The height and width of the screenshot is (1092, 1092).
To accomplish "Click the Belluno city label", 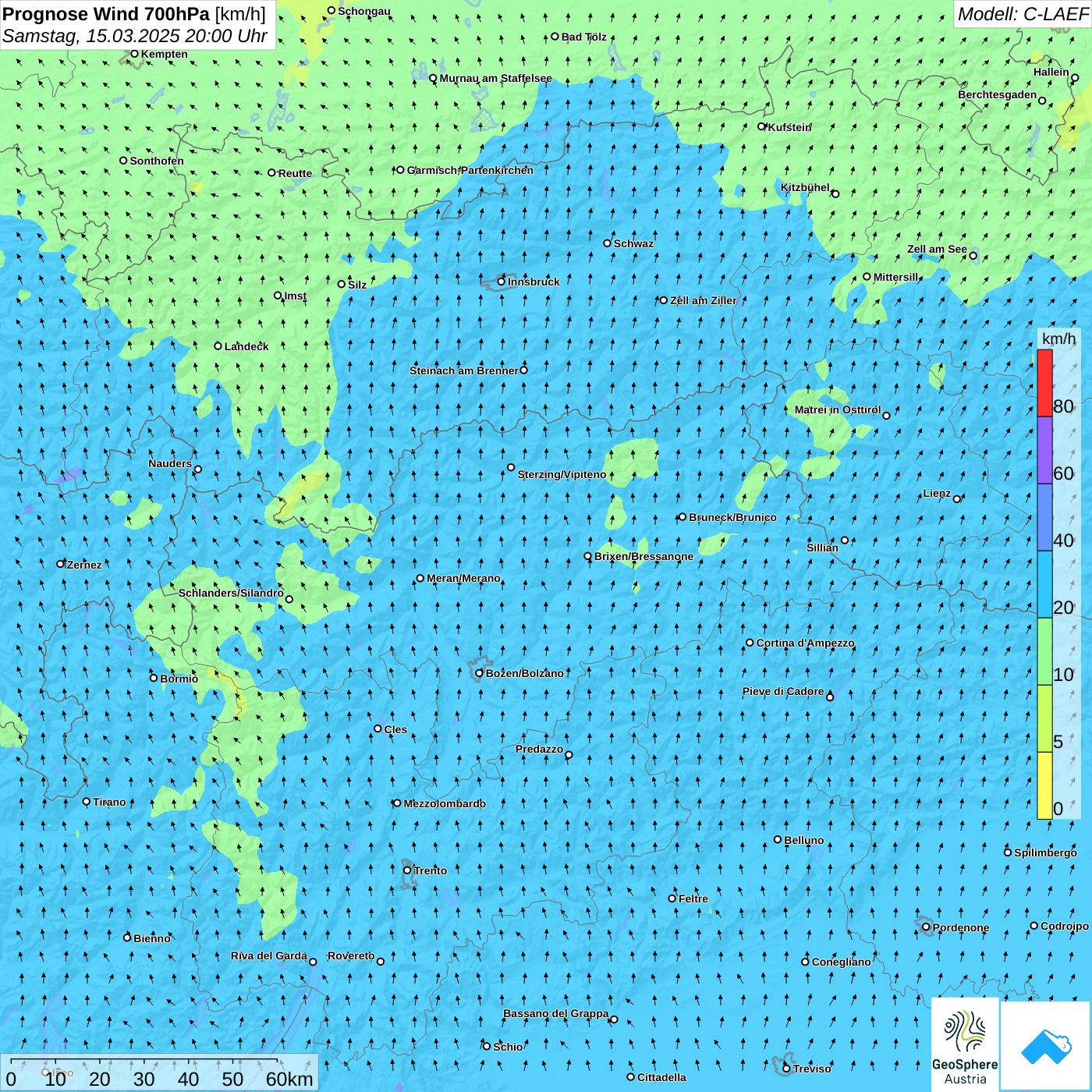I will coord(803,840).
